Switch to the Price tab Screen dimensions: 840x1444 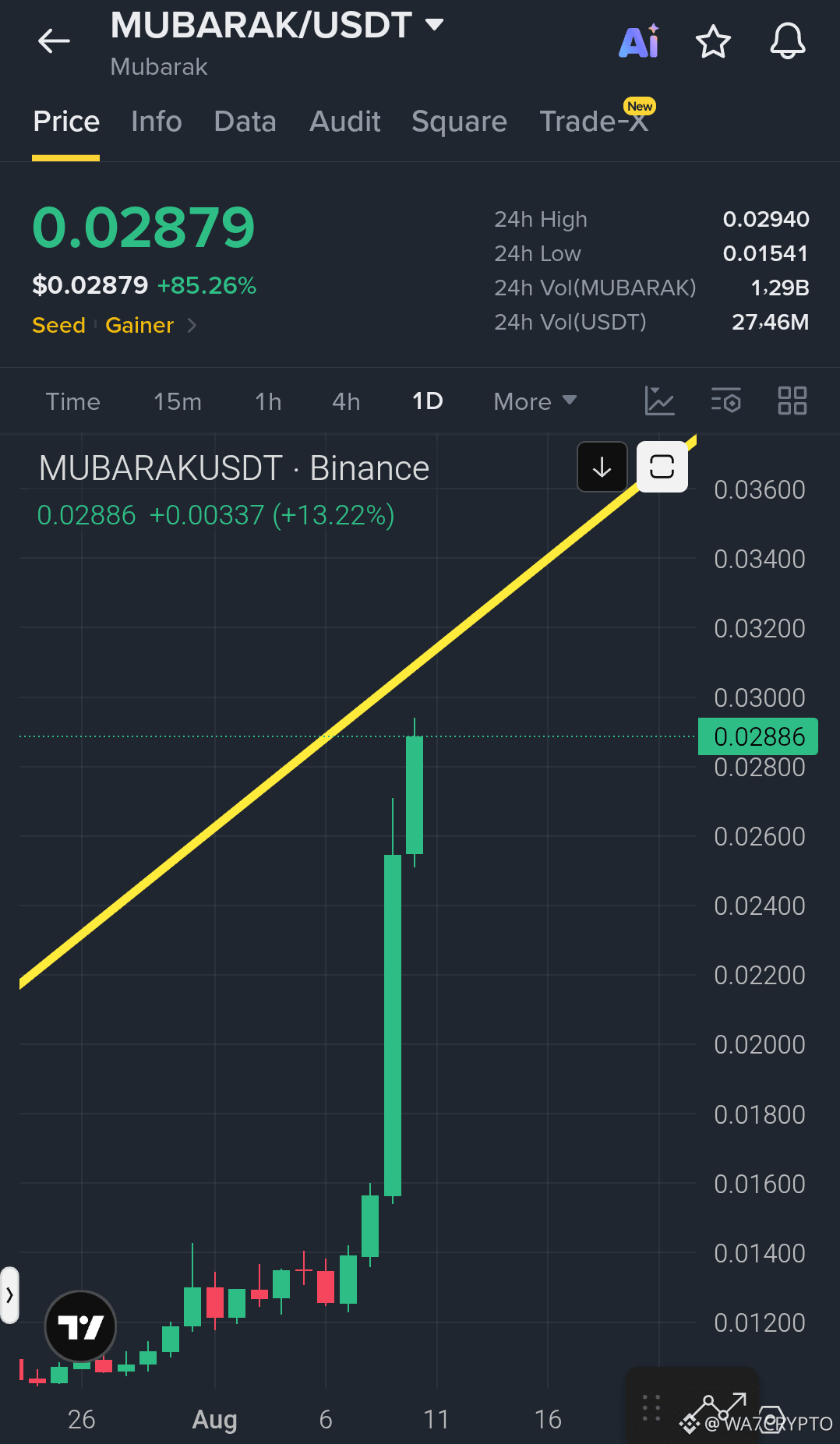tap(66, 122)
